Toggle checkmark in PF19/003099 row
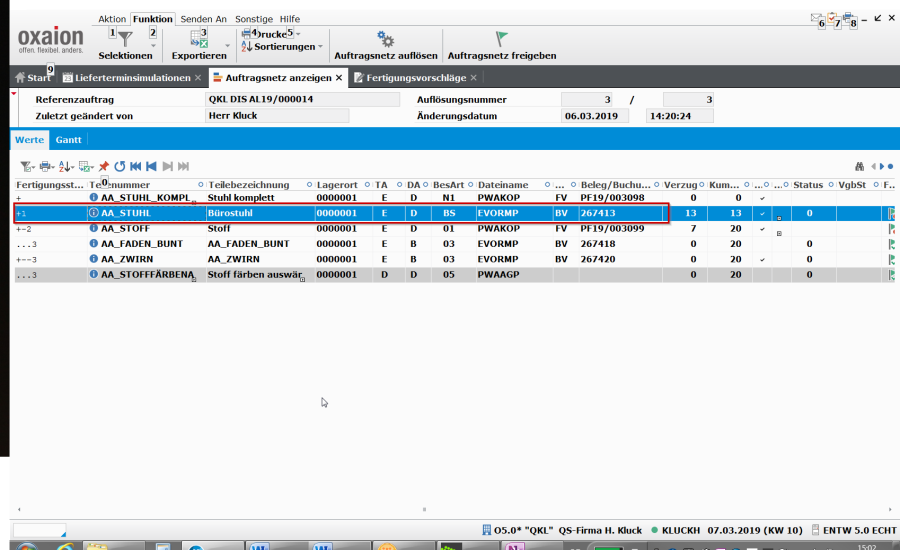Screen dimensions: 900x550 coord(762,229)
